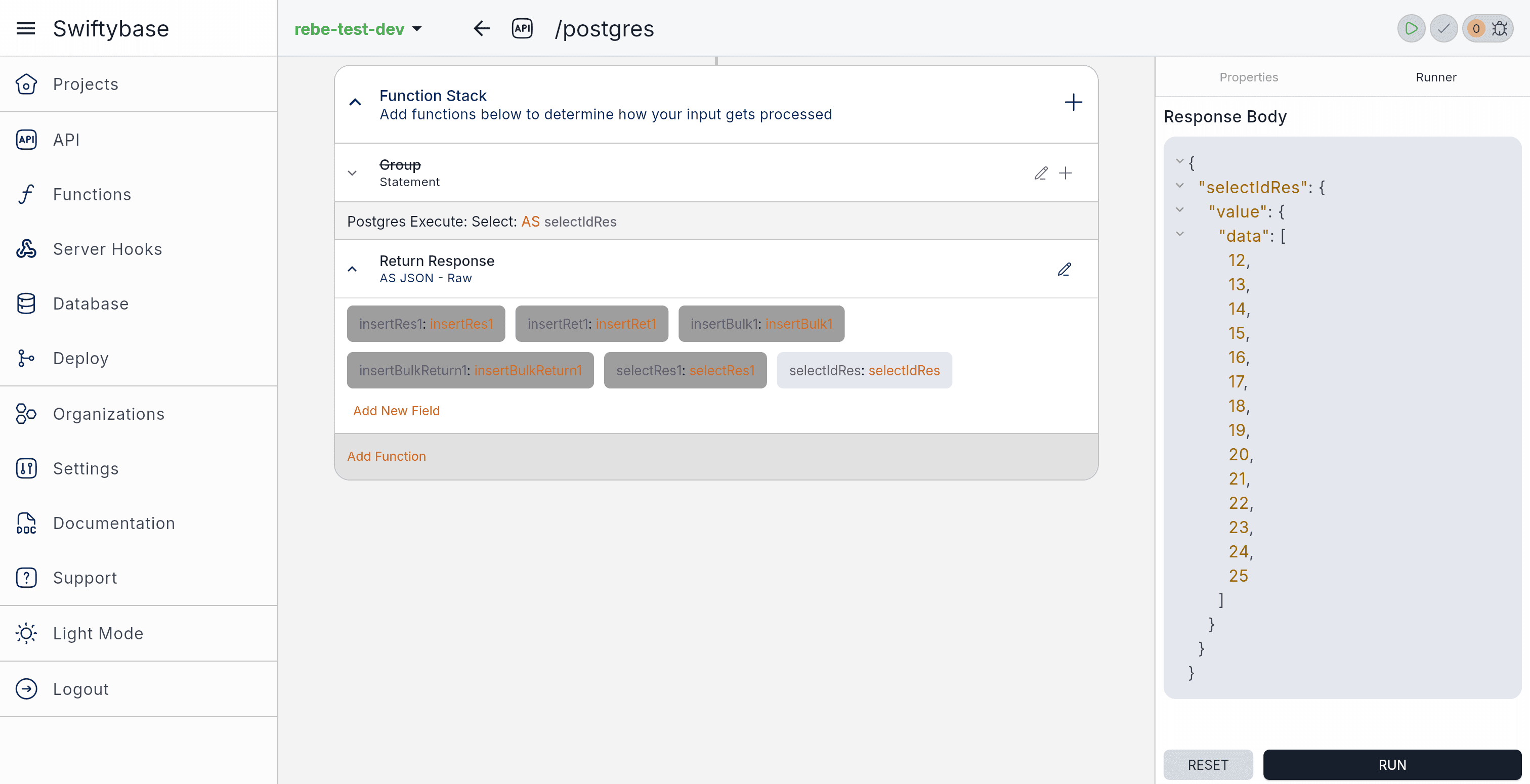This screenshot has height=784, width=1530.
Task: Open the rebe-test-dev environment dropdown
Action: 358,28
